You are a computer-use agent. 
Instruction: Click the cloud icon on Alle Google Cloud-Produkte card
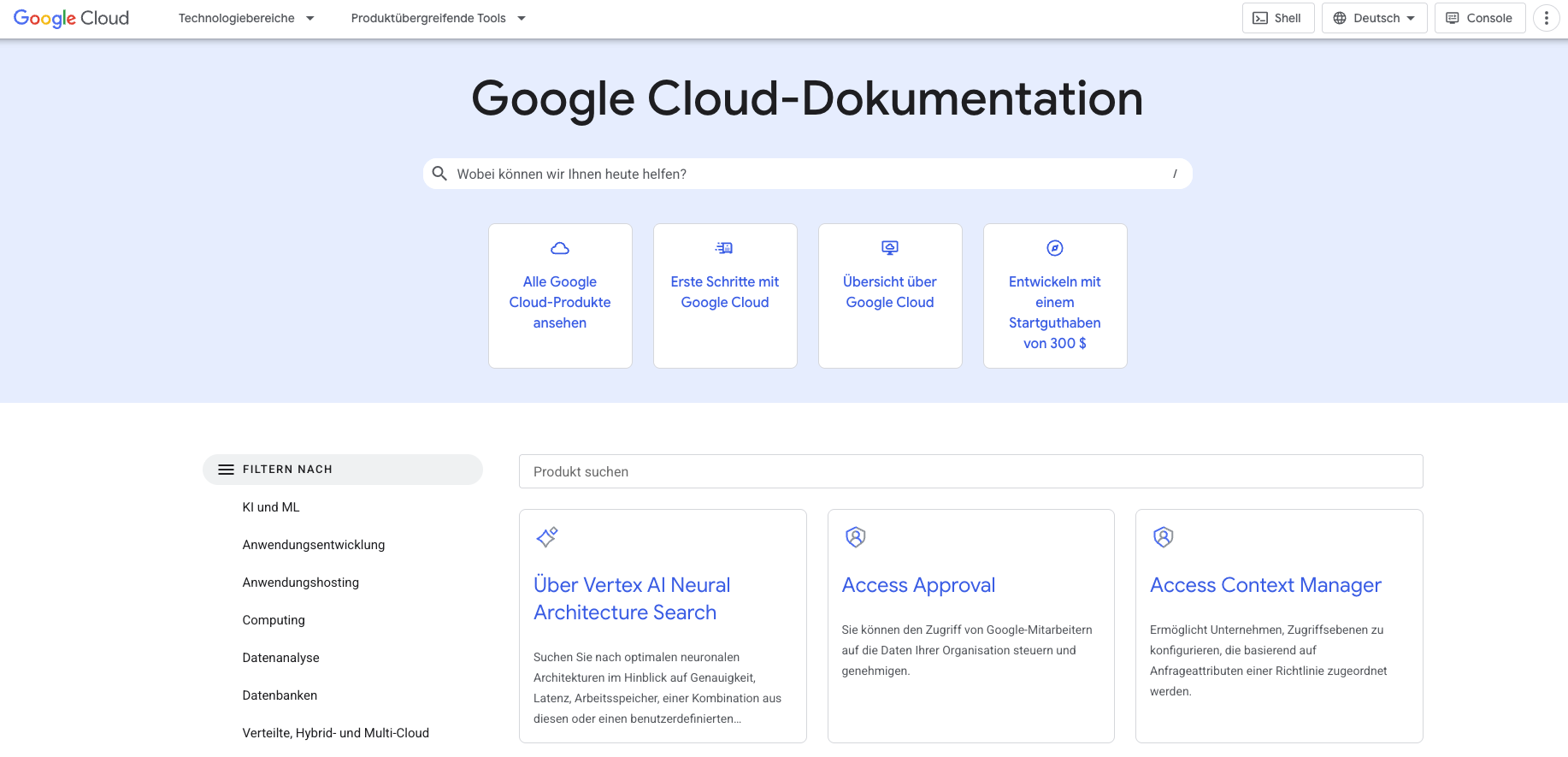560,248
